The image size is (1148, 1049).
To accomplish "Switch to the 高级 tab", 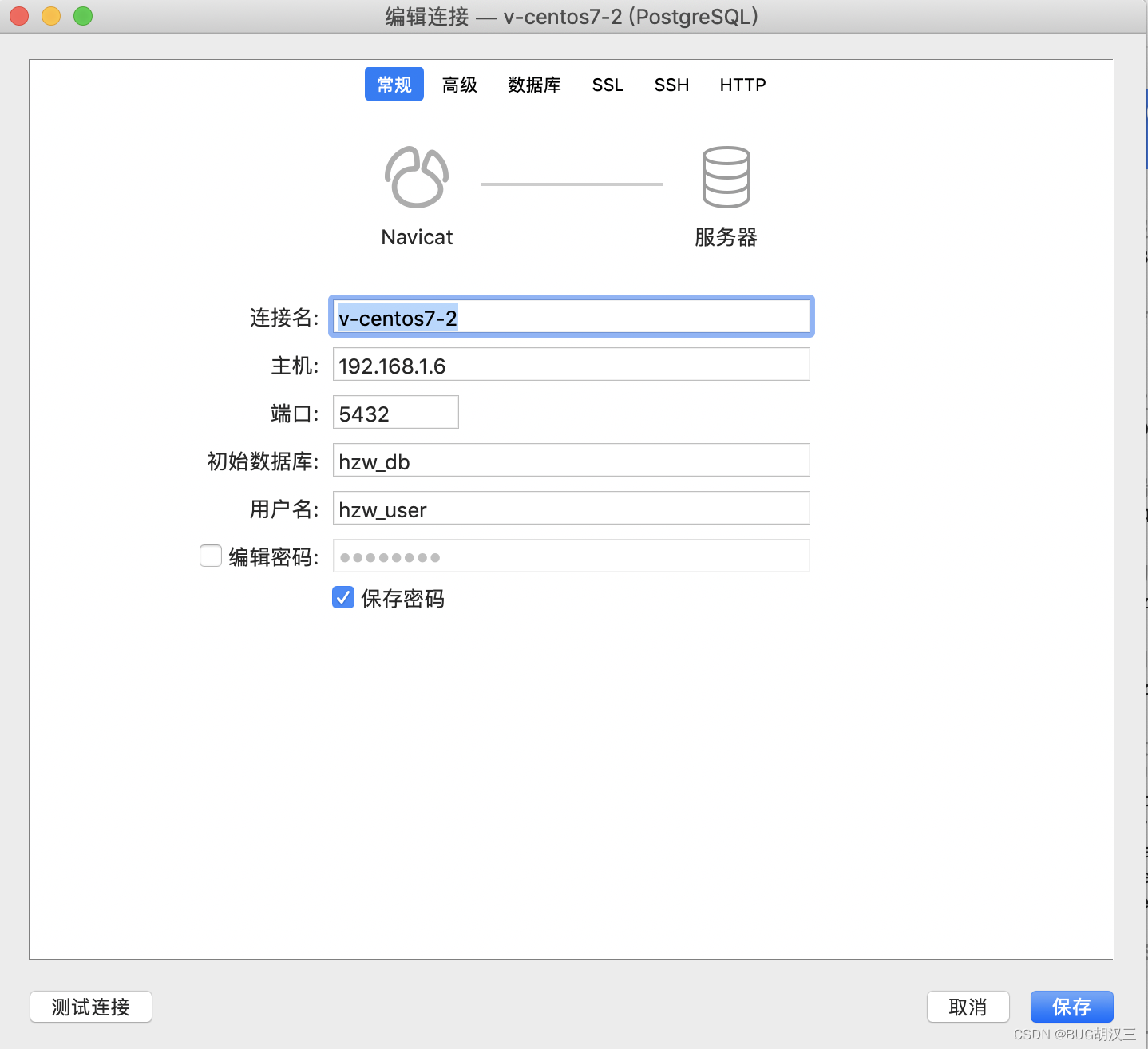I will point(459,85).
